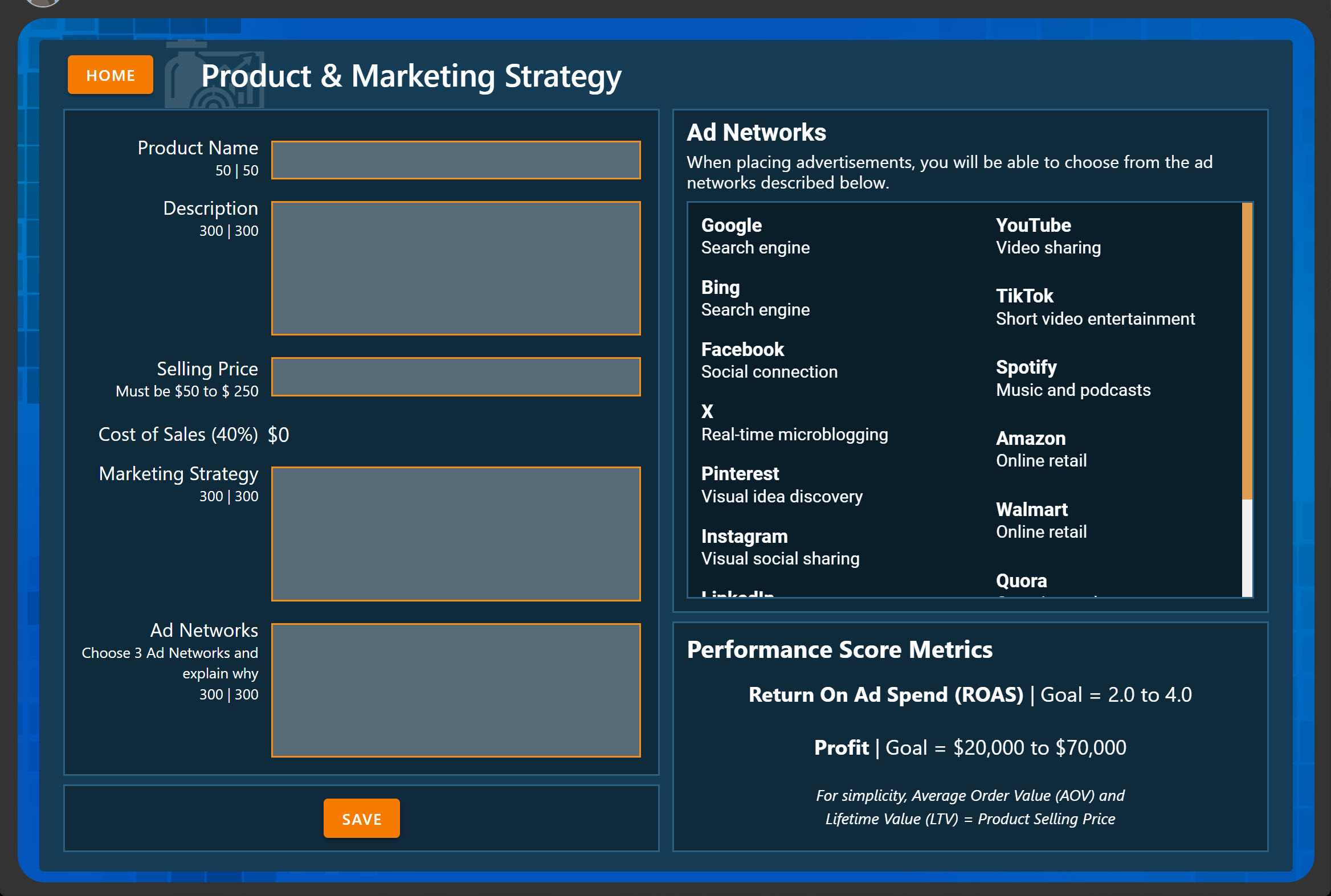Click the Pinterest network heading
This screenshot has height=896, width=1331.
tap(740, 474)
